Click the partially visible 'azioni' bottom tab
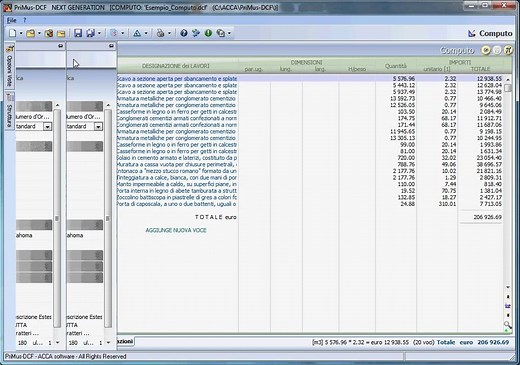This screenshot has height=365, width=520. pyautogui.click(x=126, y=342)
